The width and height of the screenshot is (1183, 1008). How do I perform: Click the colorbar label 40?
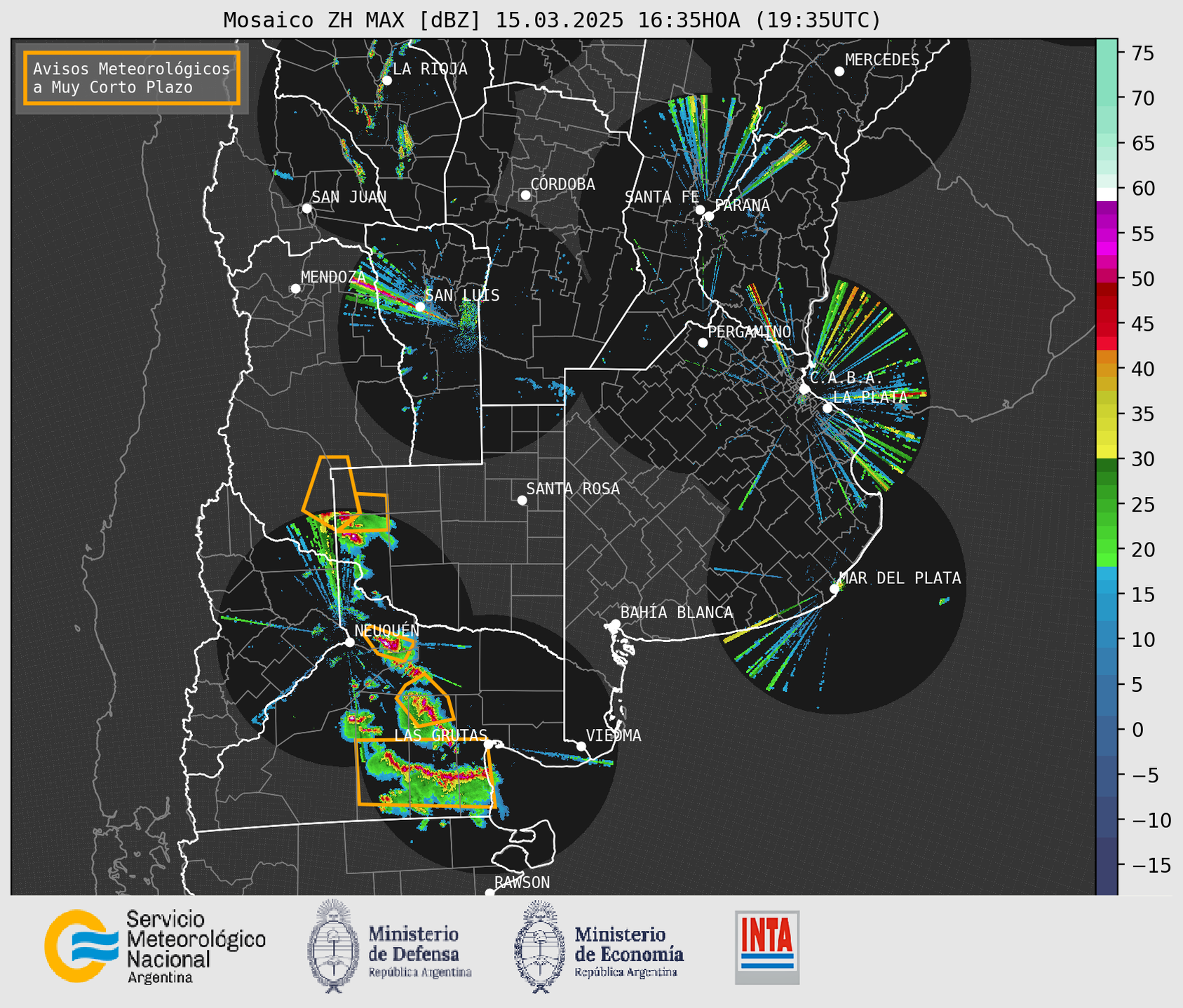pos(1142,369)
